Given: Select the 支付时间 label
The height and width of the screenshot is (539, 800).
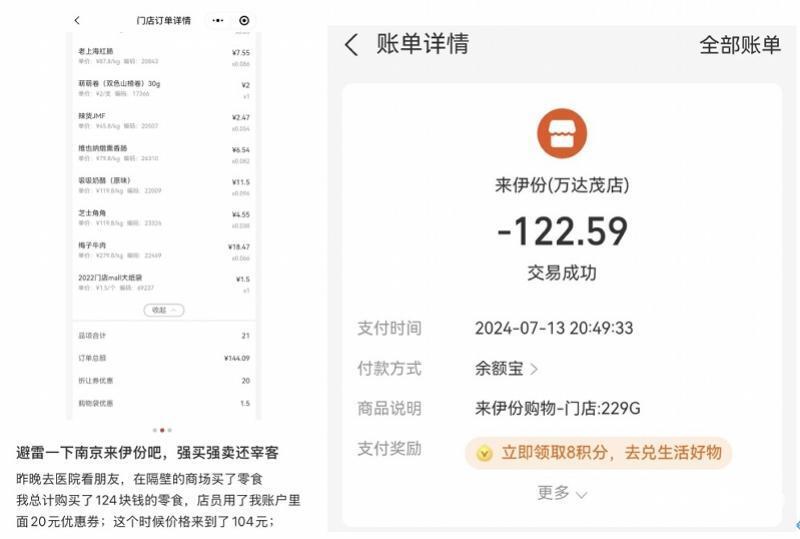Looking at the screenshot, I should (389, 328).
